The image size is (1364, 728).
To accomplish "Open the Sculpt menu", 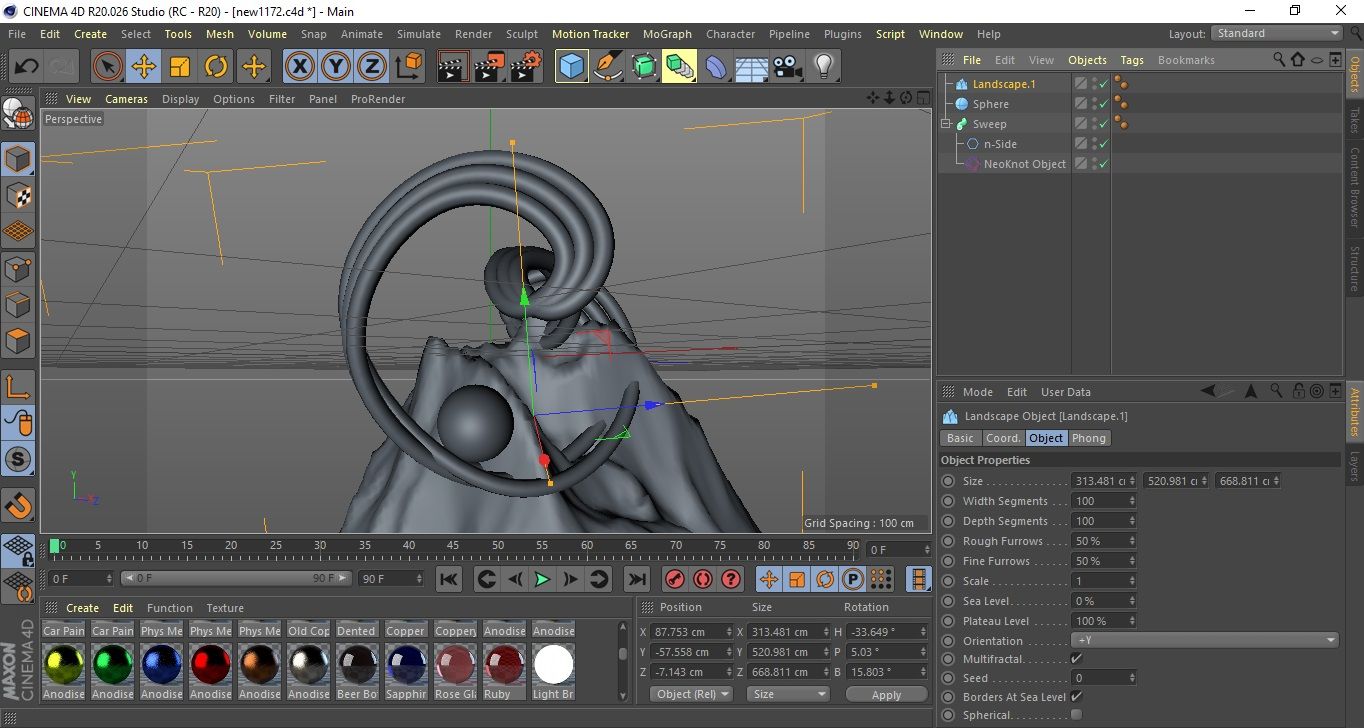I will (x=522, y=34).
